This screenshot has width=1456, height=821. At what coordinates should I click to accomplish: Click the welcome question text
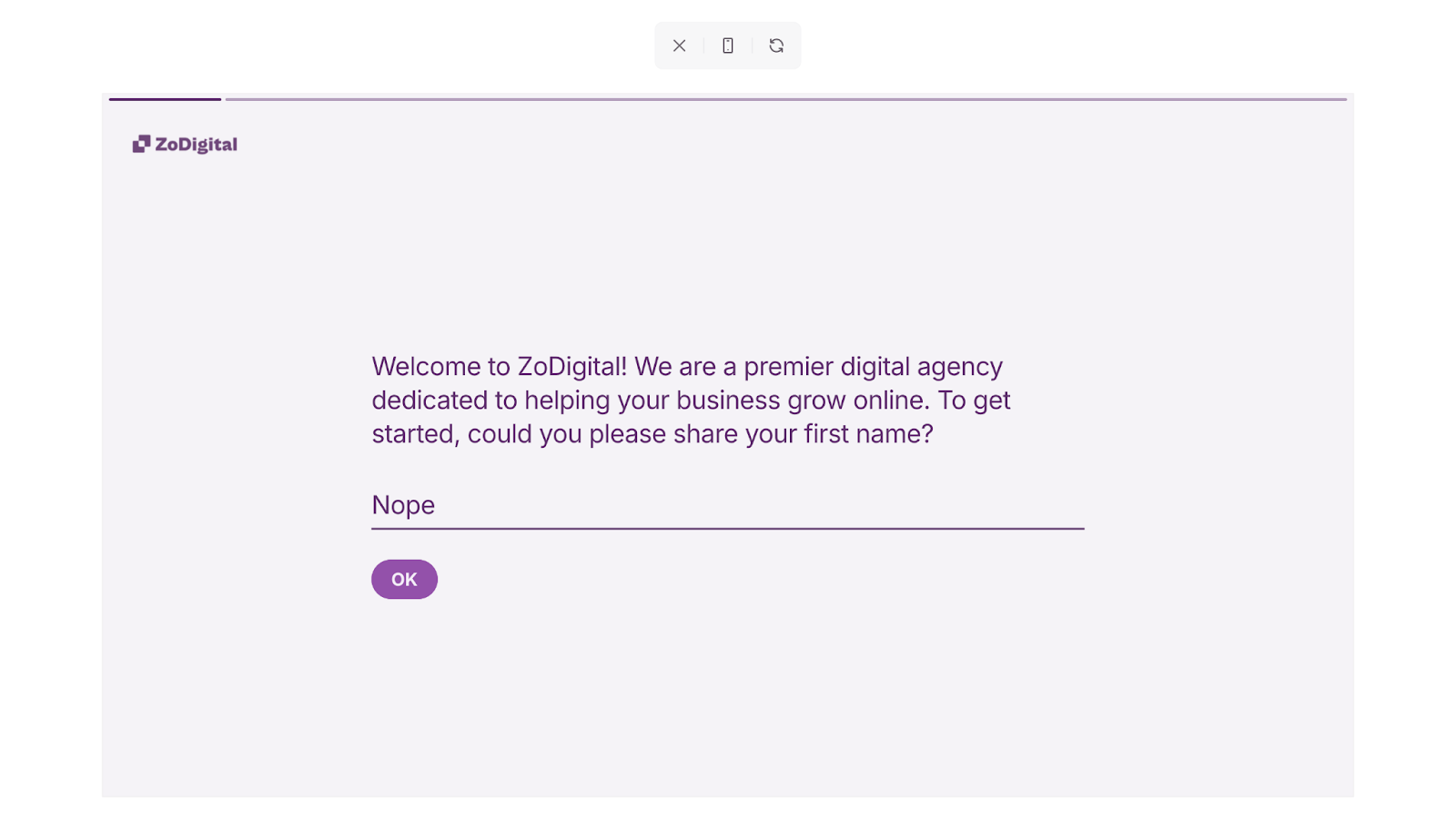tap(691, 400)
